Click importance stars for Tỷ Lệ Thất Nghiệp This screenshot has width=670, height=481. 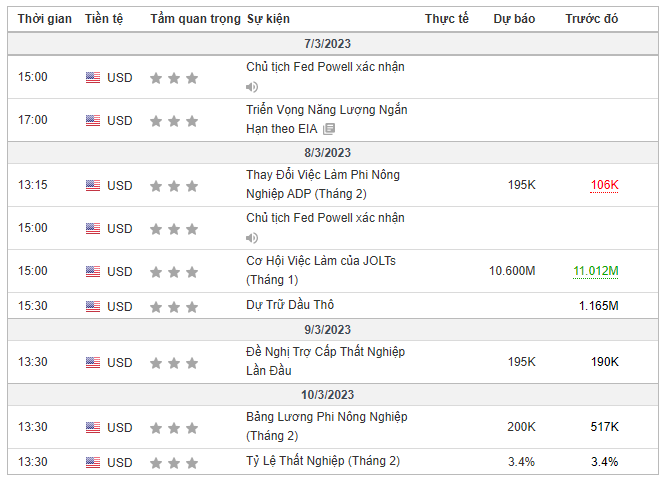click(174, 463)
